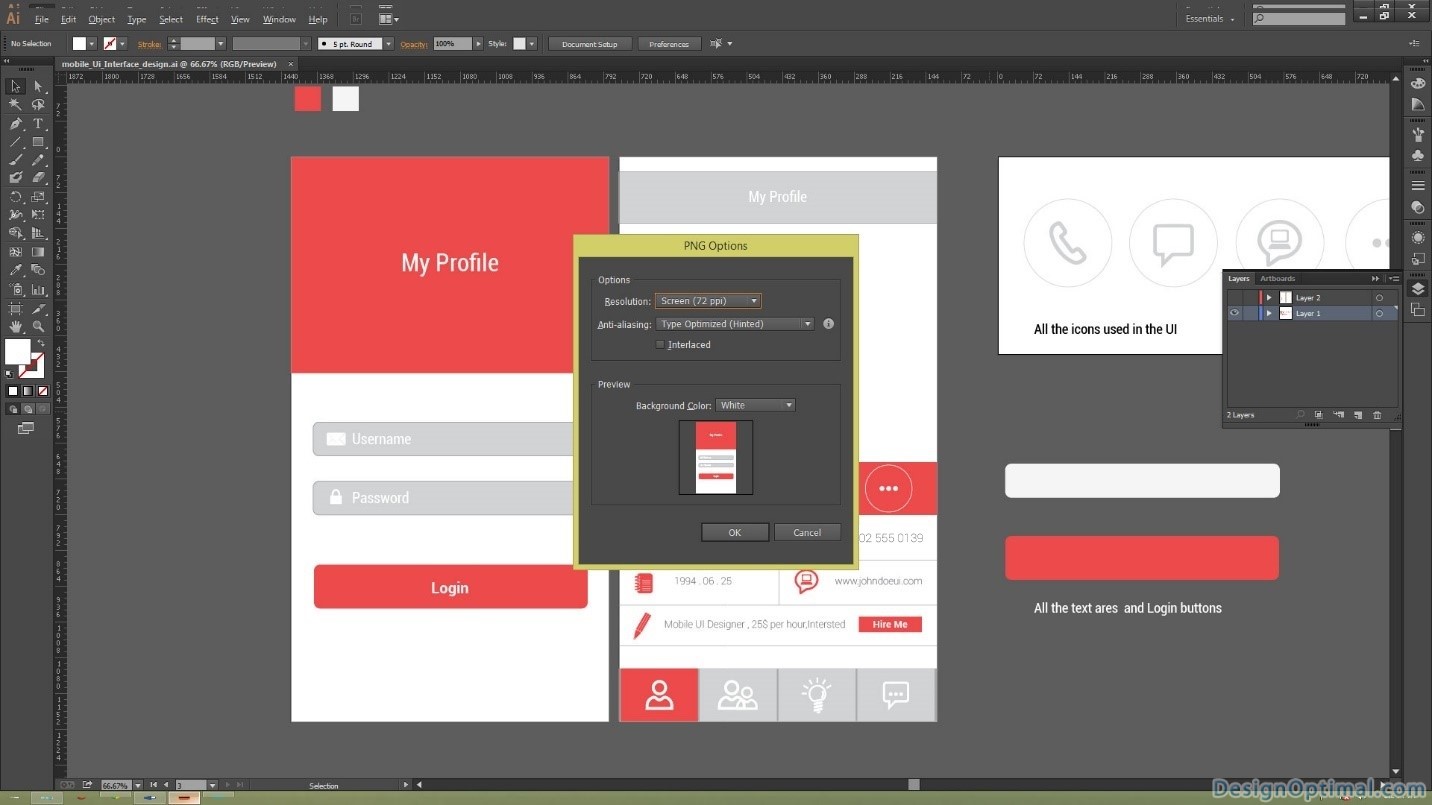
Task: Open the Window menu
Action: pyautogui.click(x=279, y=19)
